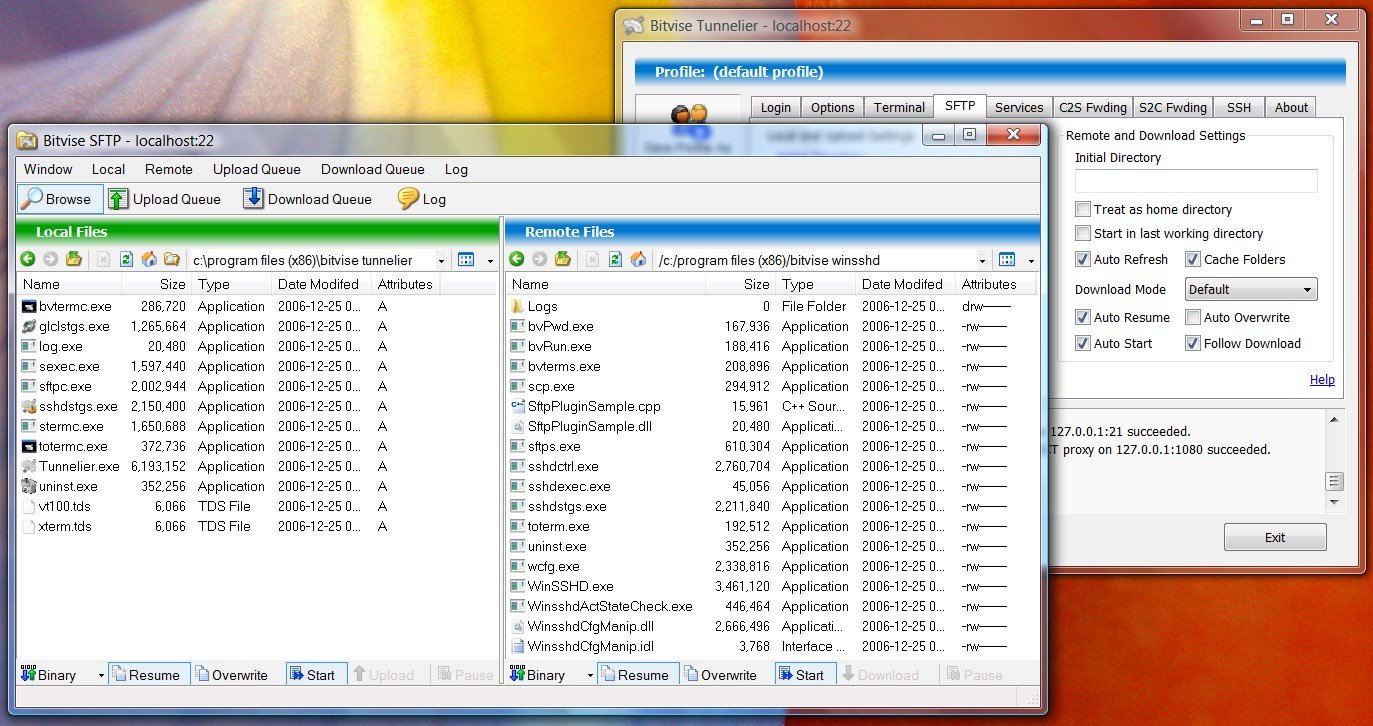Toggle Resume option in Local Files bar
The width and height of the screenshot is (1373, 726).
tap(146, 675)
